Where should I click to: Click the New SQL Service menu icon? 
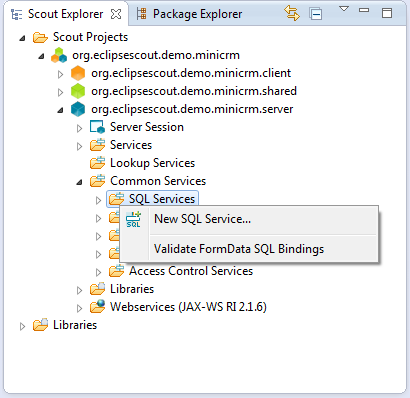[x=133, y=219]
